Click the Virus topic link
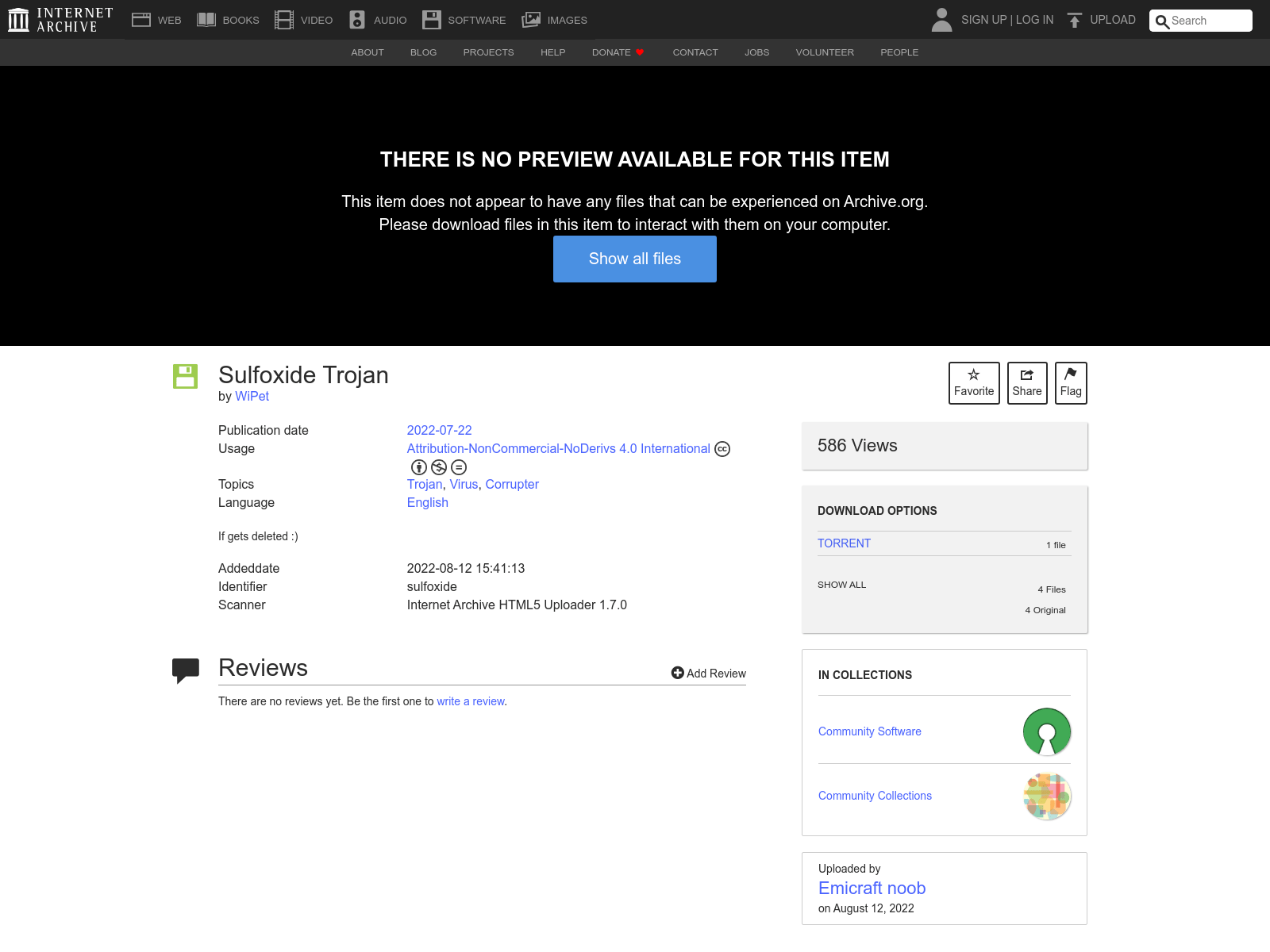This screenshot has height=952, width=1270. coord(464,484)
